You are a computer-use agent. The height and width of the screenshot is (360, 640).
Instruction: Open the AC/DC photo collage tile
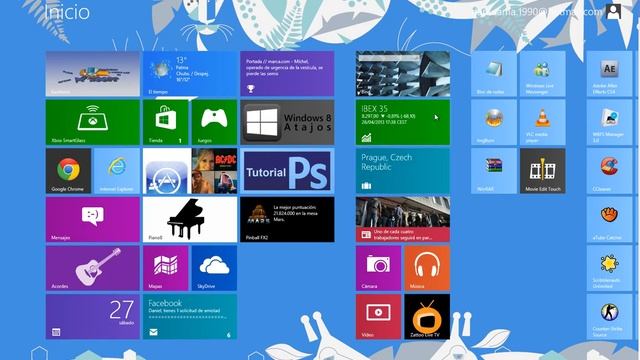(214, 171)
